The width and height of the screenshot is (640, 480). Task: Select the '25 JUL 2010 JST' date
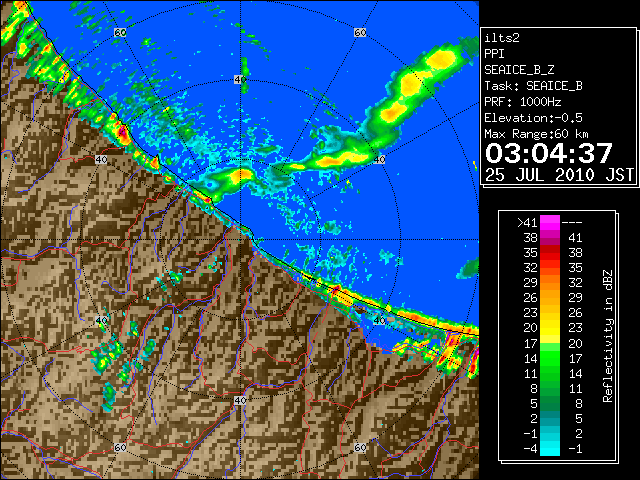point(559,175)
